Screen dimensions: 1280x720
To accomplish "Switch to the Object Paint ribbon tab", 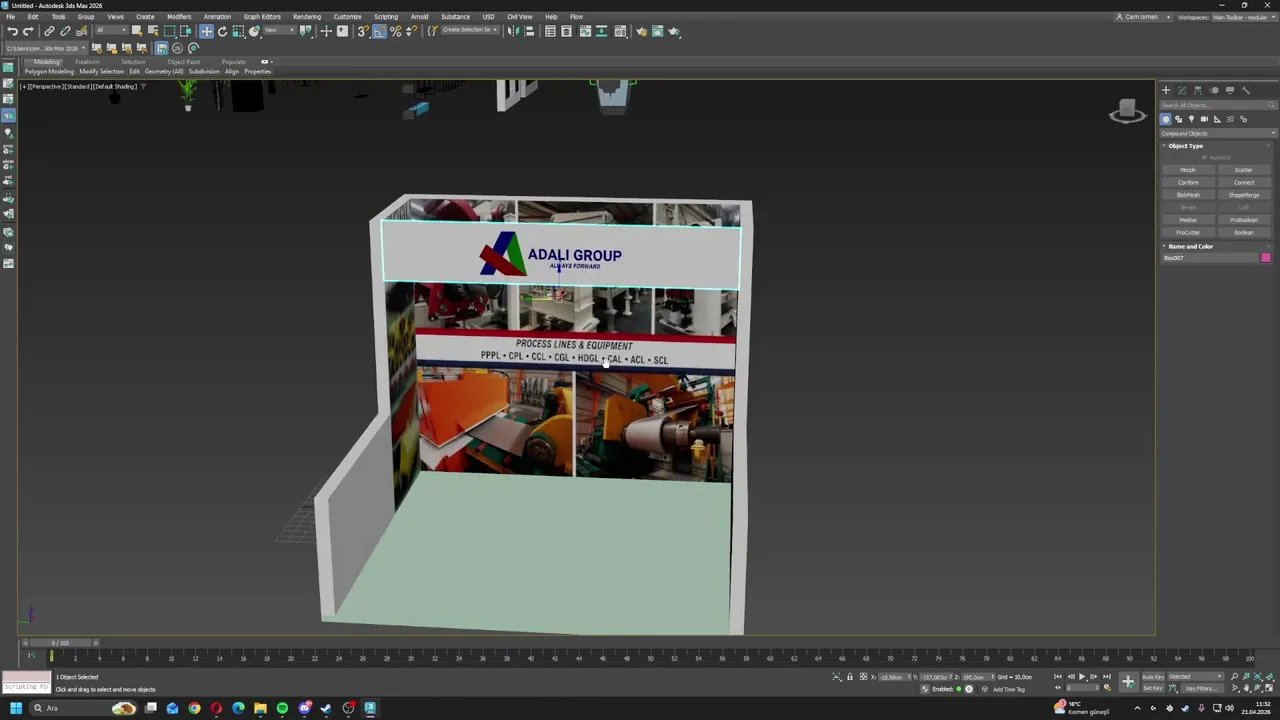I will point(183,62).
